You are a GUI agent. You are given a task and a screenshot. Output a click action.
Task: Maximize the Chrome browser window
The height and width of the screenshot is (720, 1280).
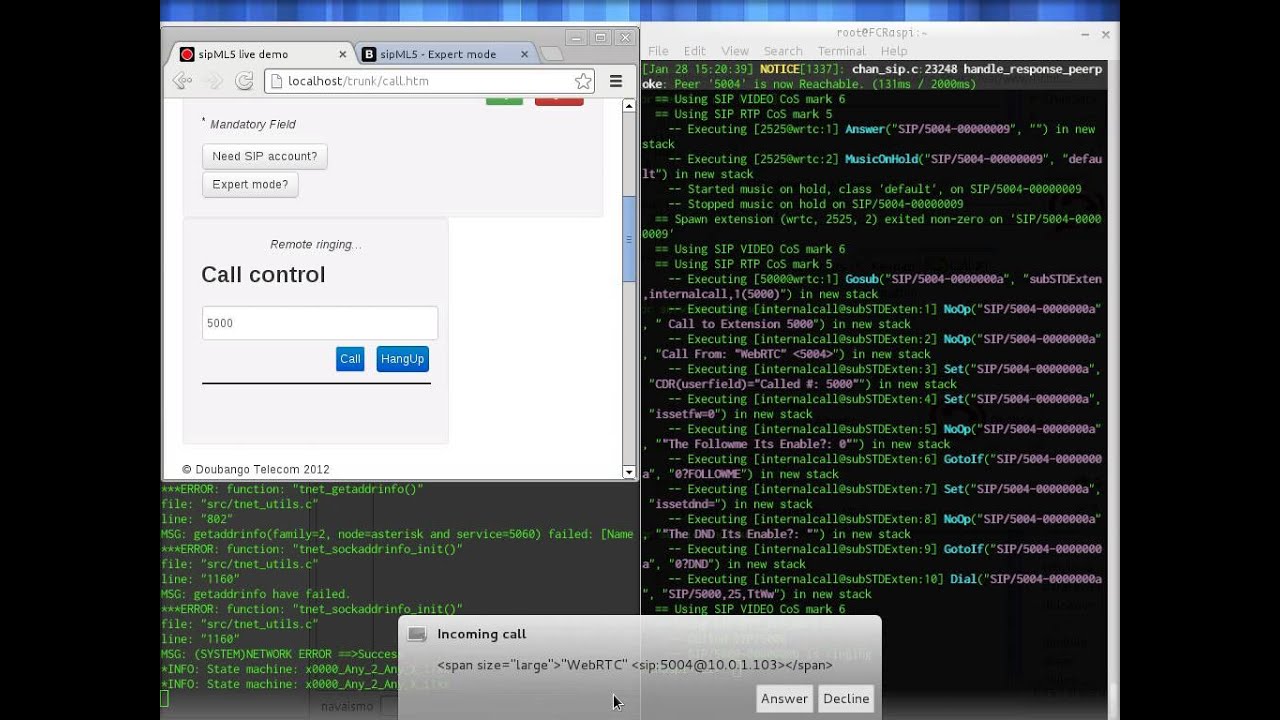[x=600, y=38]
